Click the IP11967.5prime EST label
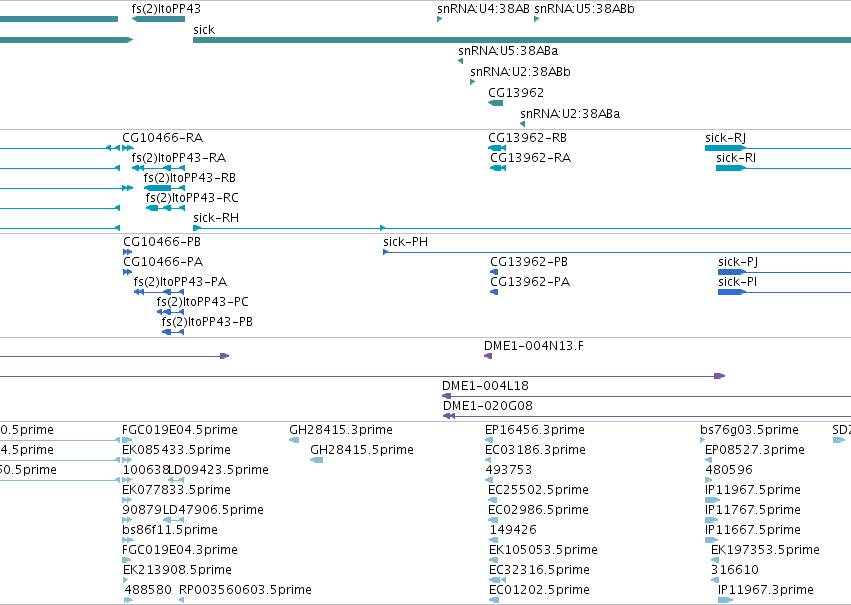Image resolution: width=851 pixels, height=605 pixels. 753,490
